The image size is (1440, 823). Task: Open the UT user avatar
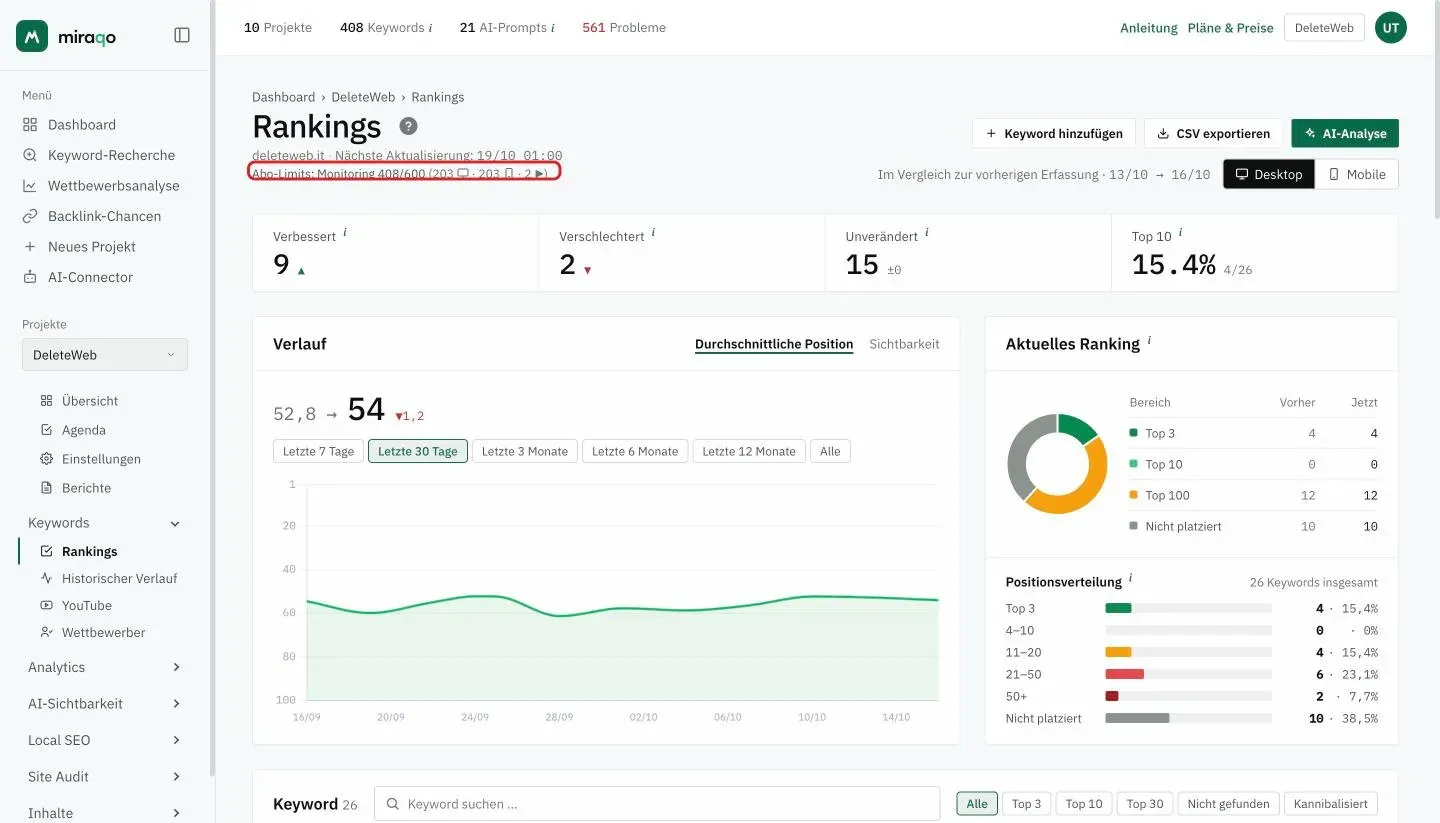tap(1390, 28)
